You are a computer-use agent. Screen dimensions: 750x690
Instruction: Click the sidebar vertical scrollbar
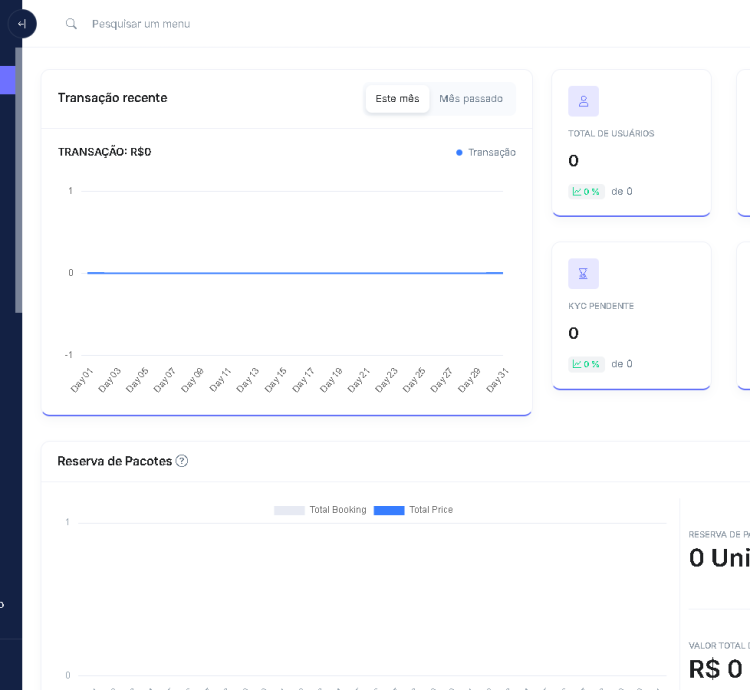tap(18, 180)
